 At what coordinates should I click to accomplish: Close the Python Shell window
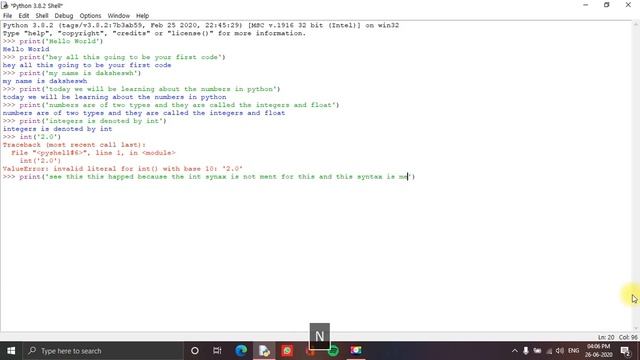[628, 5]
